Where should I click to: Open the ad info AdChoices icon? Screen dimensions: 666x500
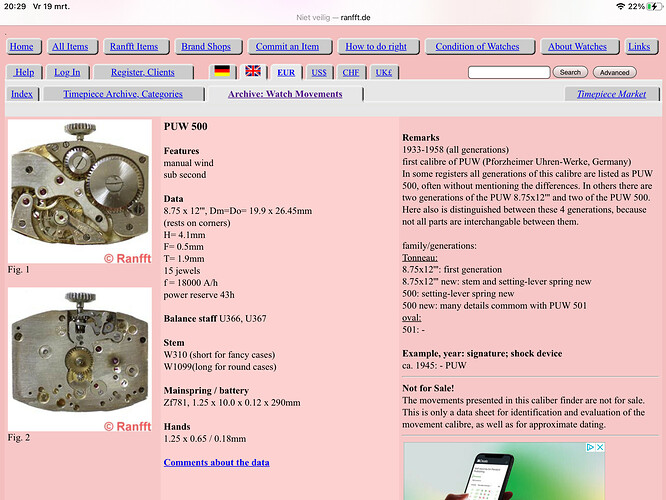(x=590, y=447)
